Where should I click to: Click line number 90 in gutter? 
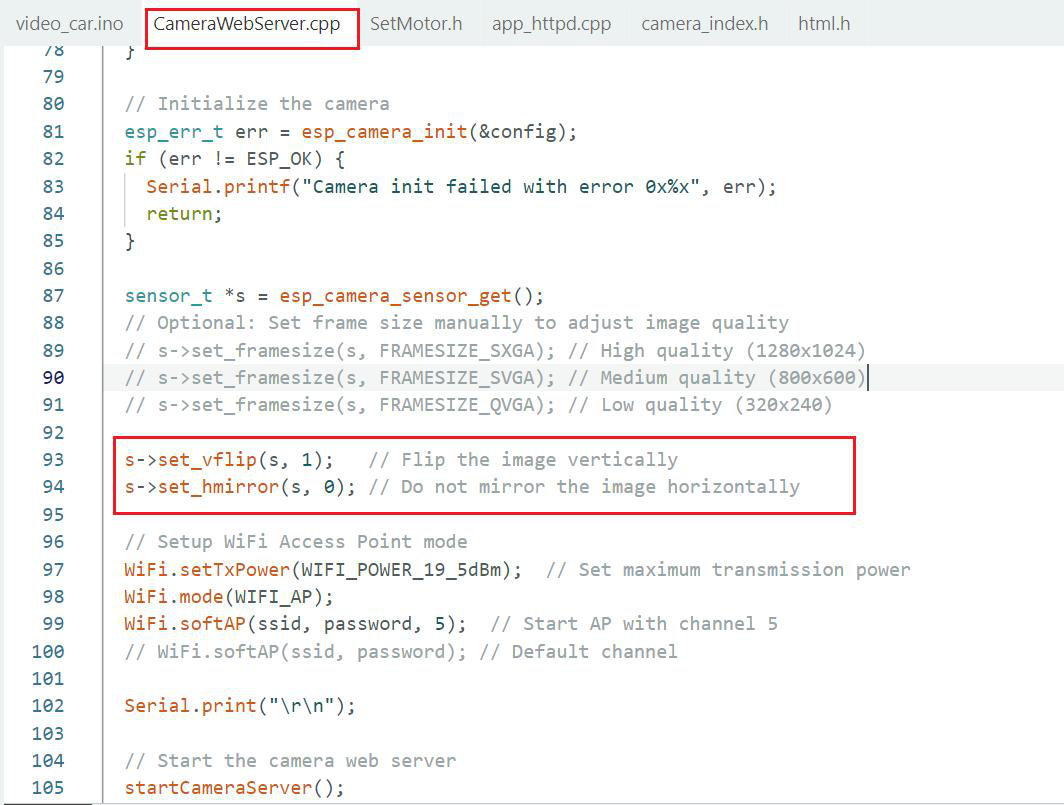point(53,377)
